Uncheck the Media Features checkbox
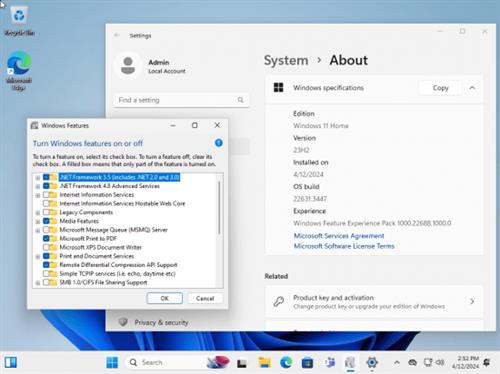The image size is (500, 374). [46, 221]
